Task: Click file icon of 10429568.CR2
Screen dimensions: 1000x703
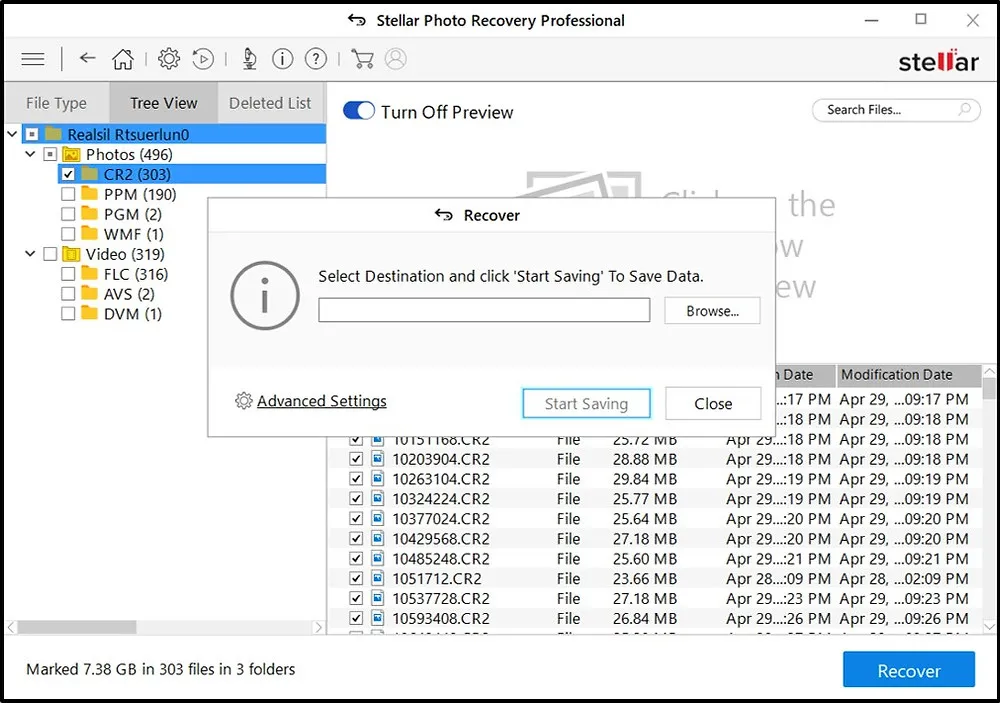Action: coord(378,538)
